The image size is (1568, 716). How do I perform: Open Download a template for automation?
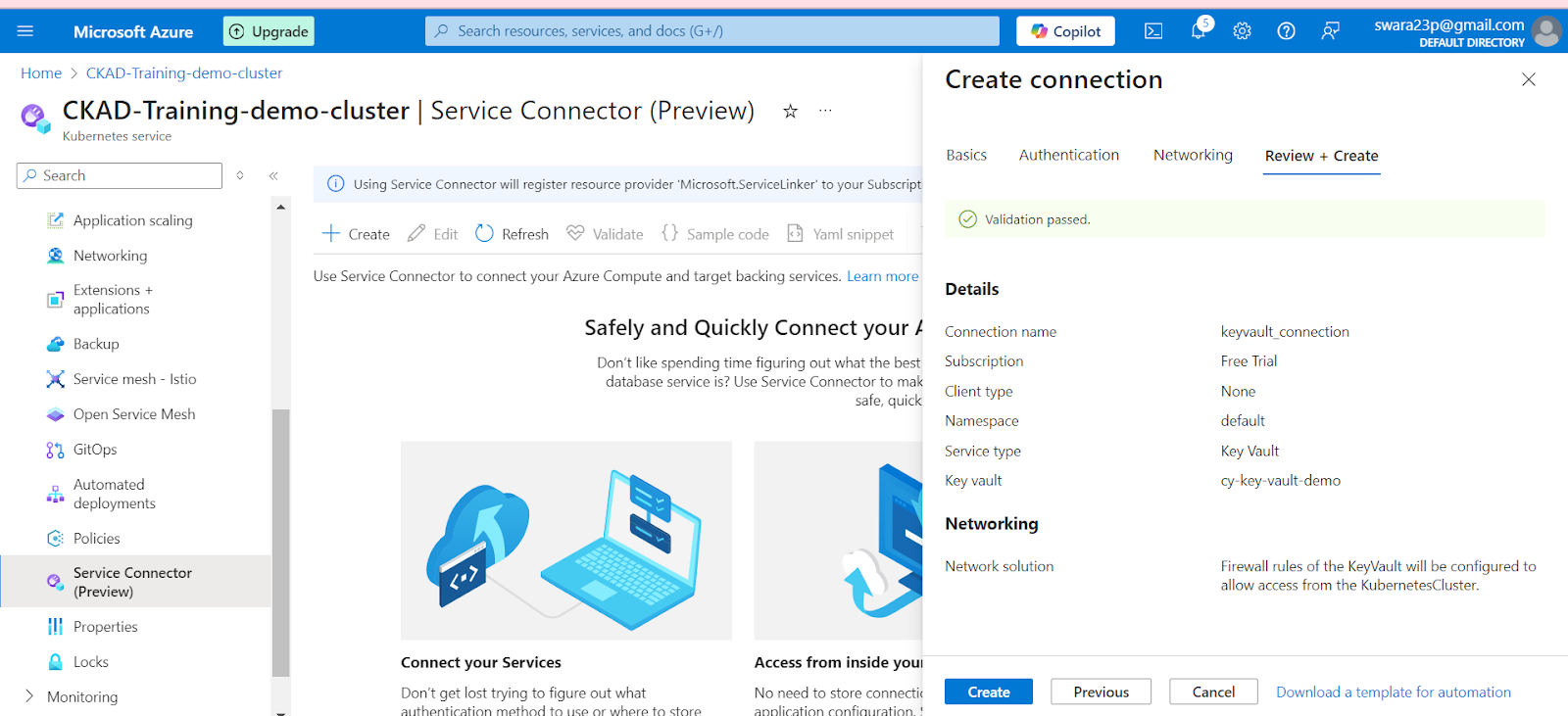[1394, 692]
